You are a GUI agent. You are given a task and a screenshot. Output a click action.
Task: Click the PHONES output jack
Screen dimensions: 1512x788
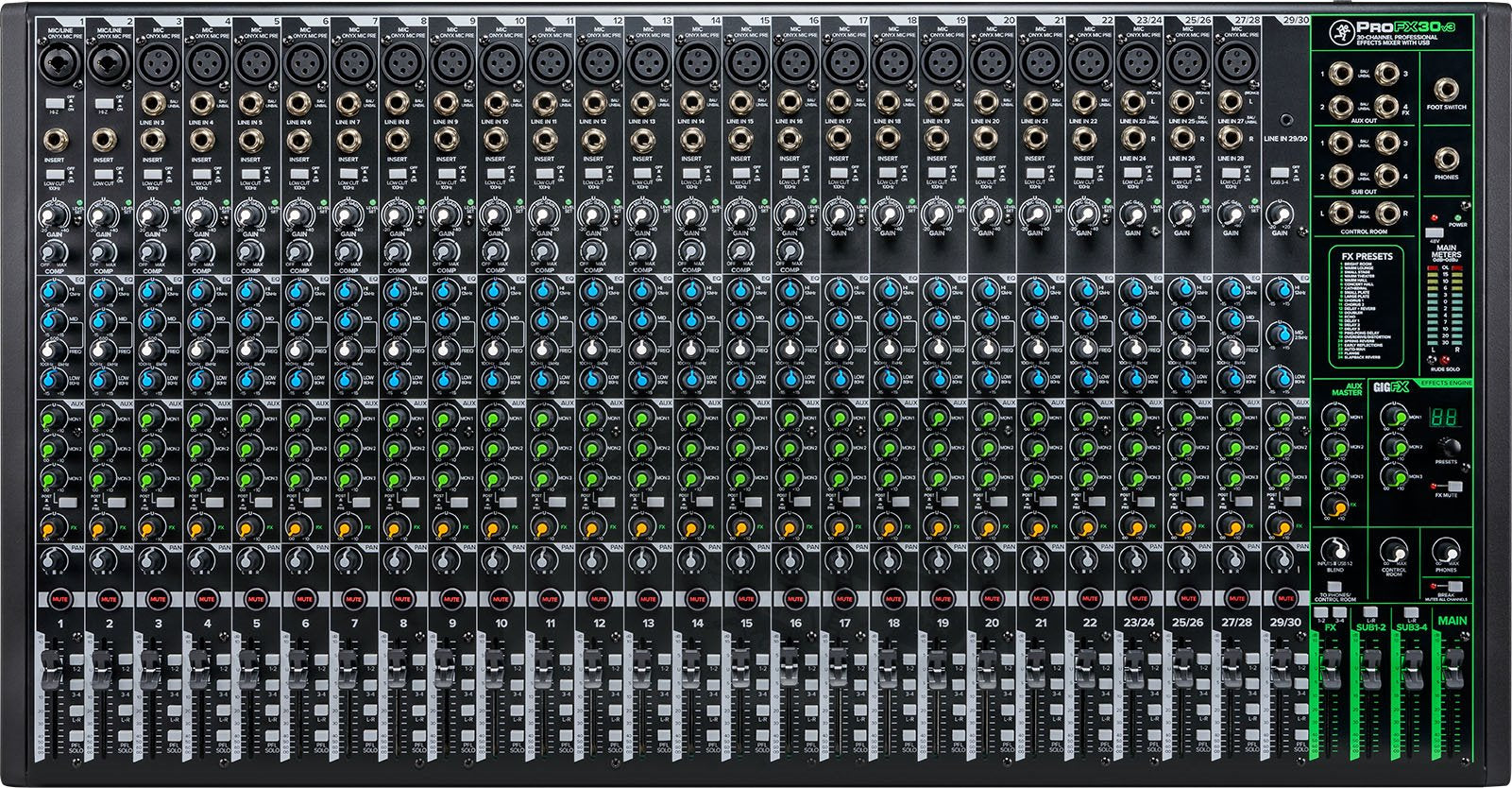click(x=1446, y=159)
